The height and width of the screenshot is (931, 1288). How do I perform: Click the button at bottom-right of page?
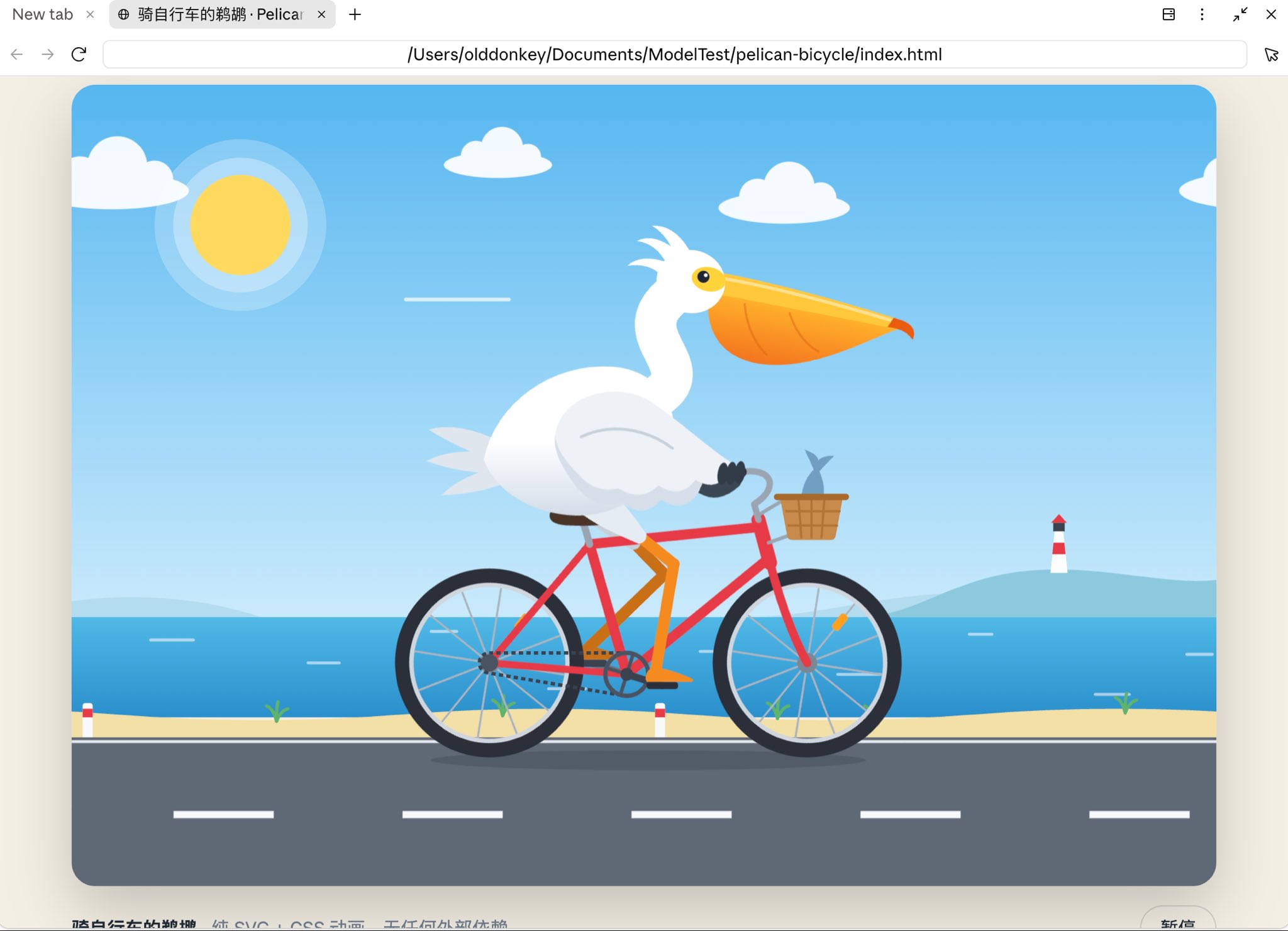1178,919
